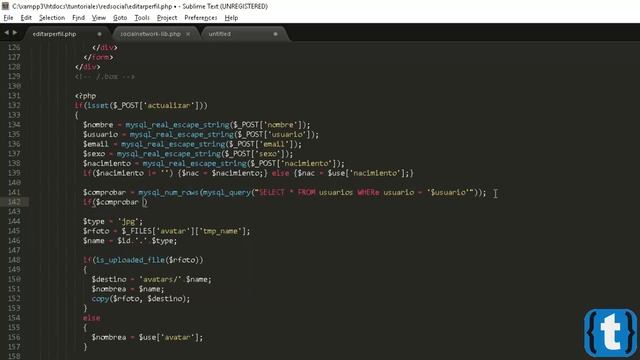640x360 pixels.
Task: Click the <?php opening tag
Action: 85,96
